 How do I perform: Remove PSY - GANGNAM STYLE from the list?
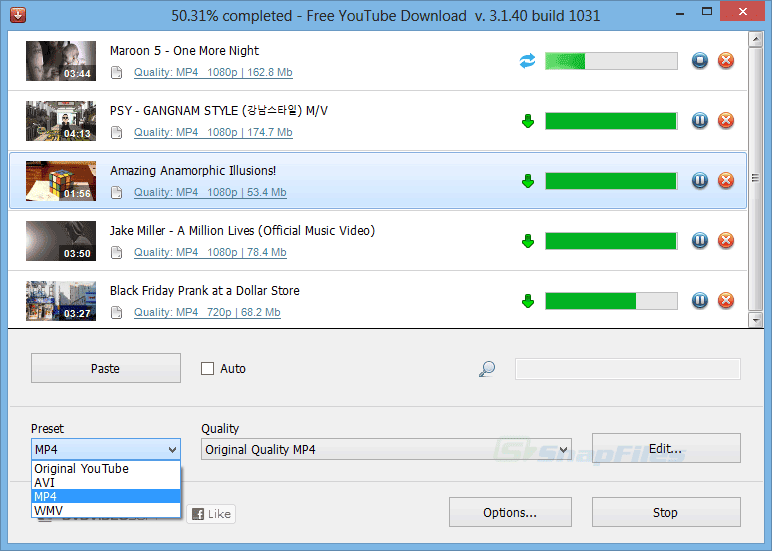[726, 121]
